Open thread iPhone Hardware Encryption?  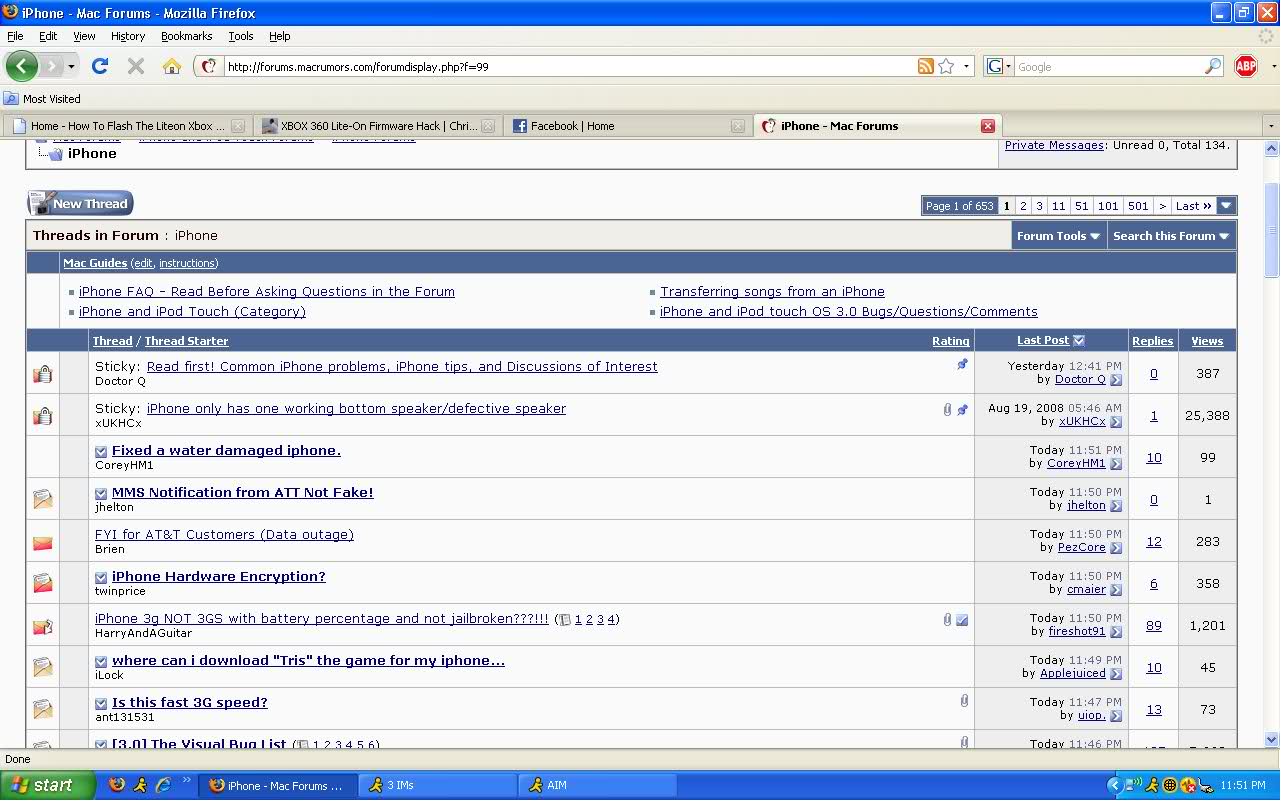pyautogui.click(x=219, y=577)
